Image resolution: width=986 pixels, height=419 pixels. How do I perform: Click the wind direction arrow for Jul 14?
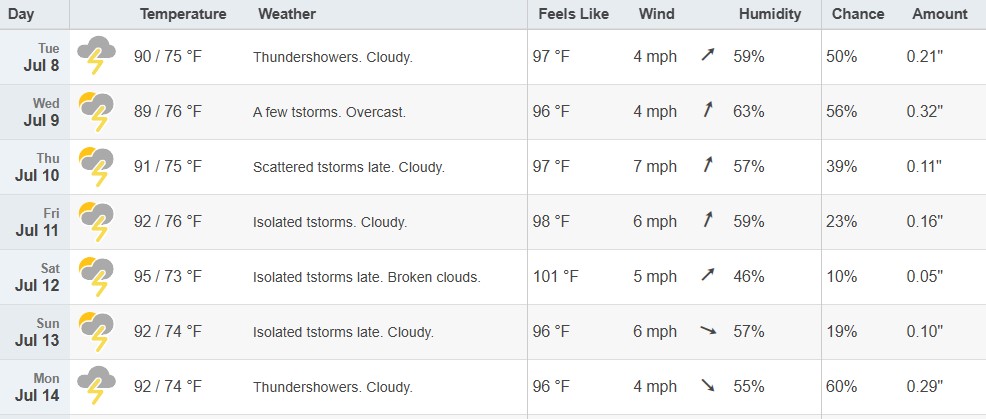point(708,386)
